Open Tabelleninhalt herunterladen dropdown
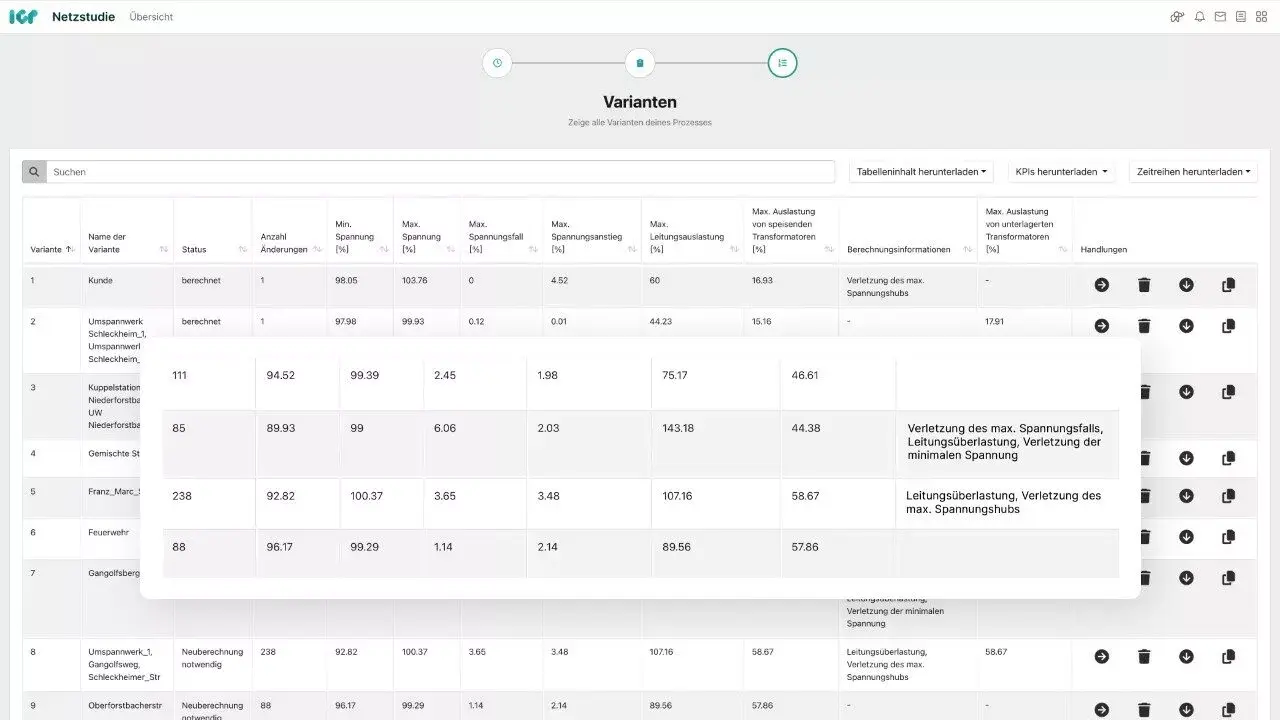This screenshot has height=720, width=1280. coord(921,172)
